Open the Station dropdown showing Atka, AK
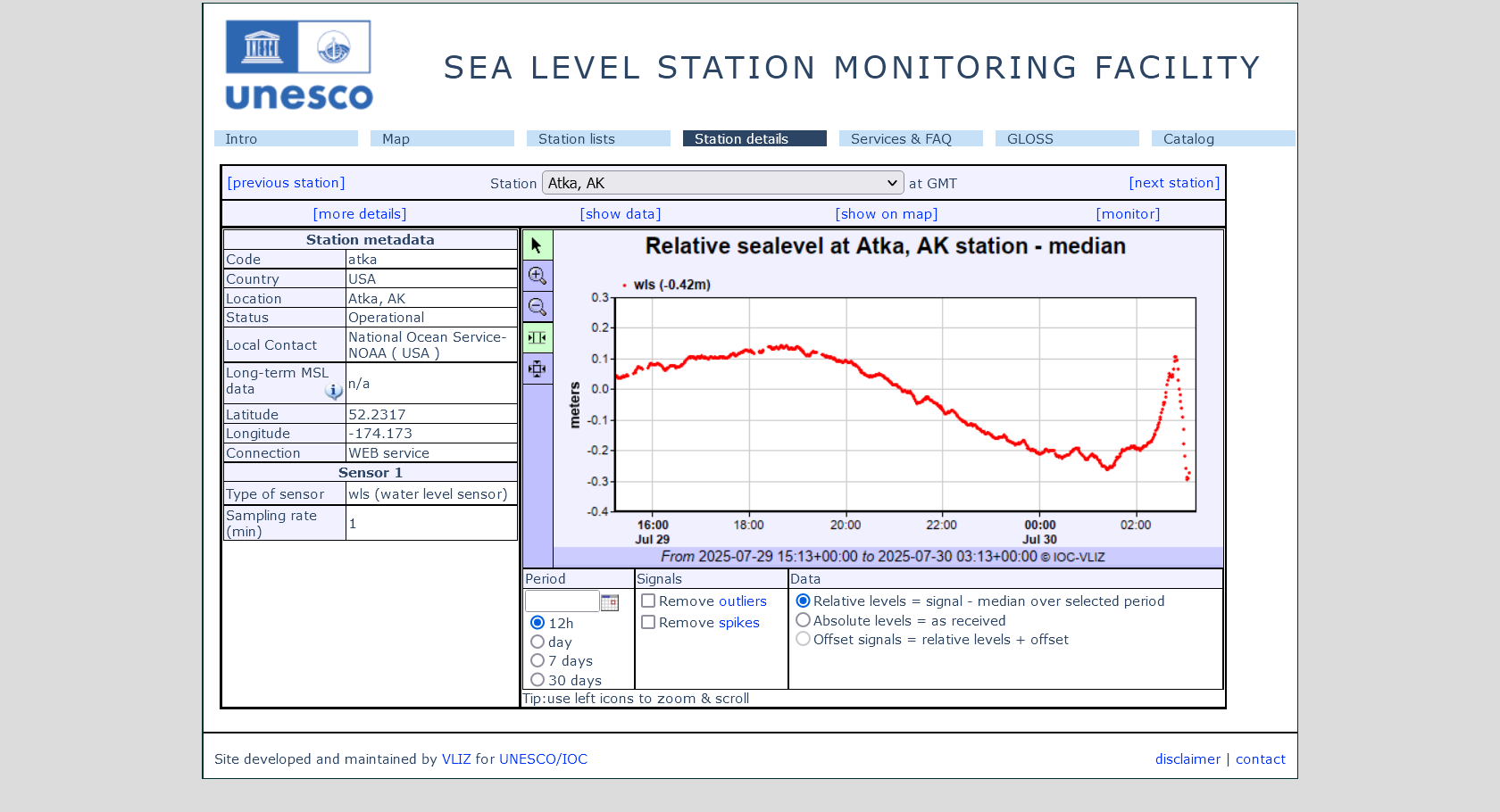This screenshot has height=812, width=1500. click(x=723, y=183)
